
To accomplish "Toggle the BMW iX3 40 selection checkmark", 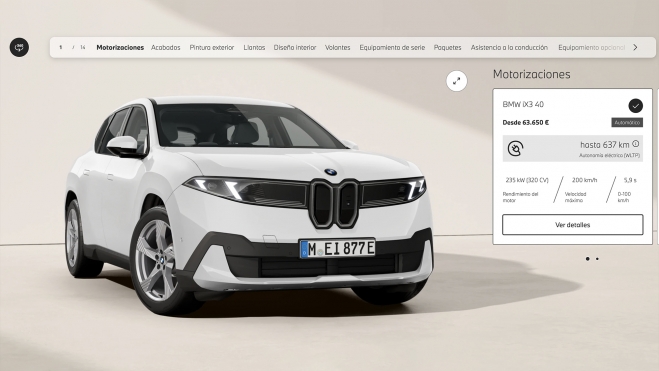I will pyautogui.click(x=635, y=105).
